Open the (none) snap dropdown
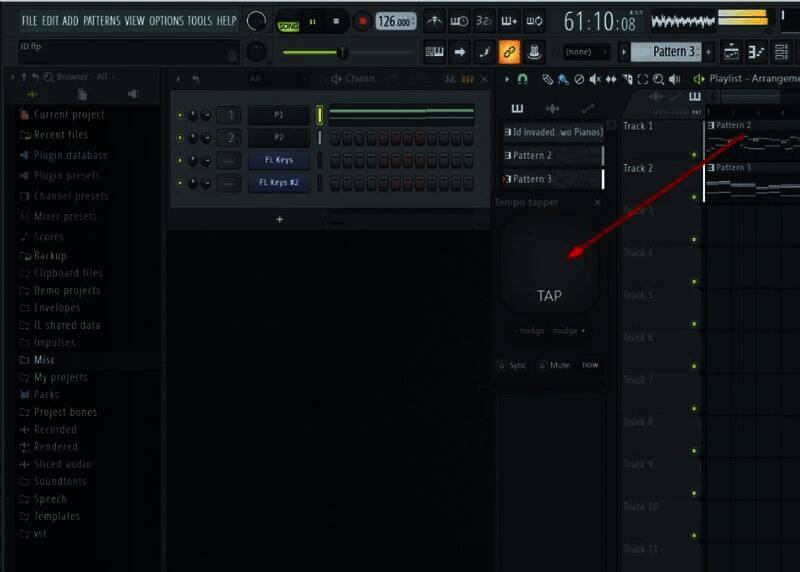The height and width of the screenshot is (572, 800). 585,52
